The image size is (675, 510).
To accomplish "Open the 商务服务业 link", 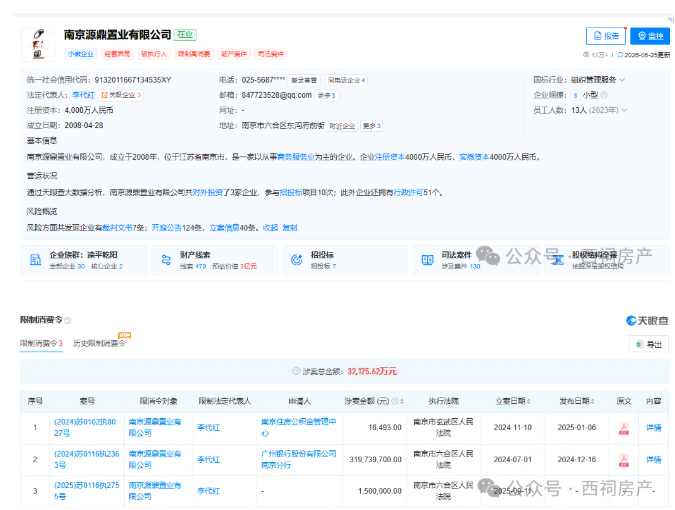I will pyautogui.click(x=296, y=157).
